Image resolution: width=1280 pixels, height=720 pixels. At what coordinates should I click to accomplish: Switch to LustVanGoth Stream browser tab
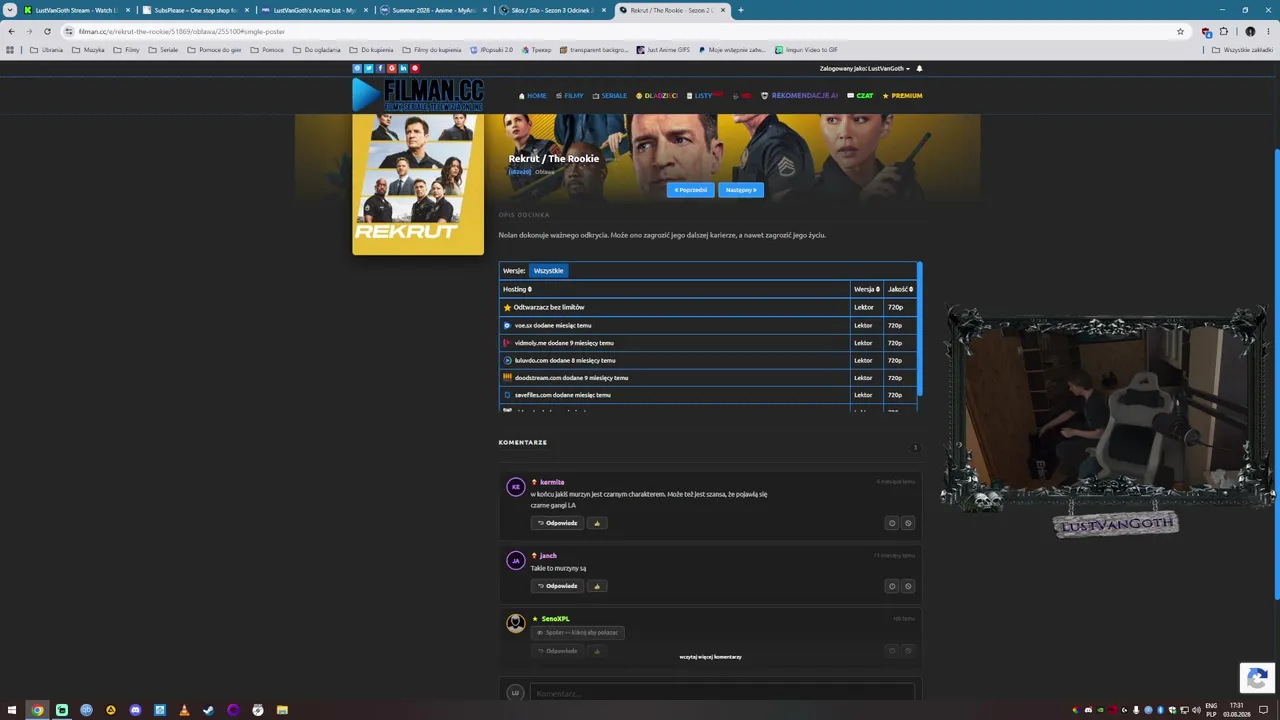click(79, 10)
